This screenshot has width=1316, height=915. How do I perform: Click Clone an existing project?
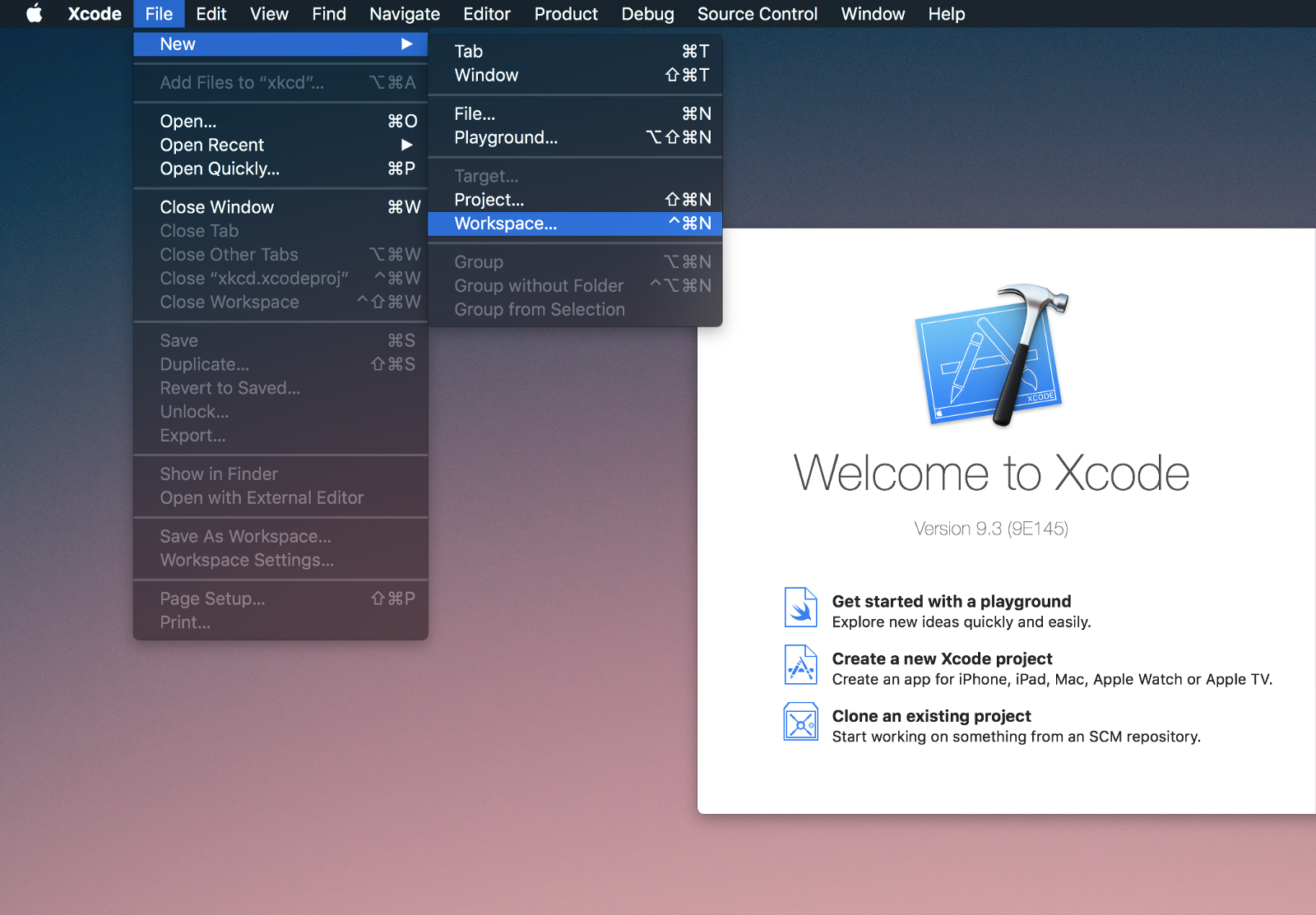click(x=931, y=716)
